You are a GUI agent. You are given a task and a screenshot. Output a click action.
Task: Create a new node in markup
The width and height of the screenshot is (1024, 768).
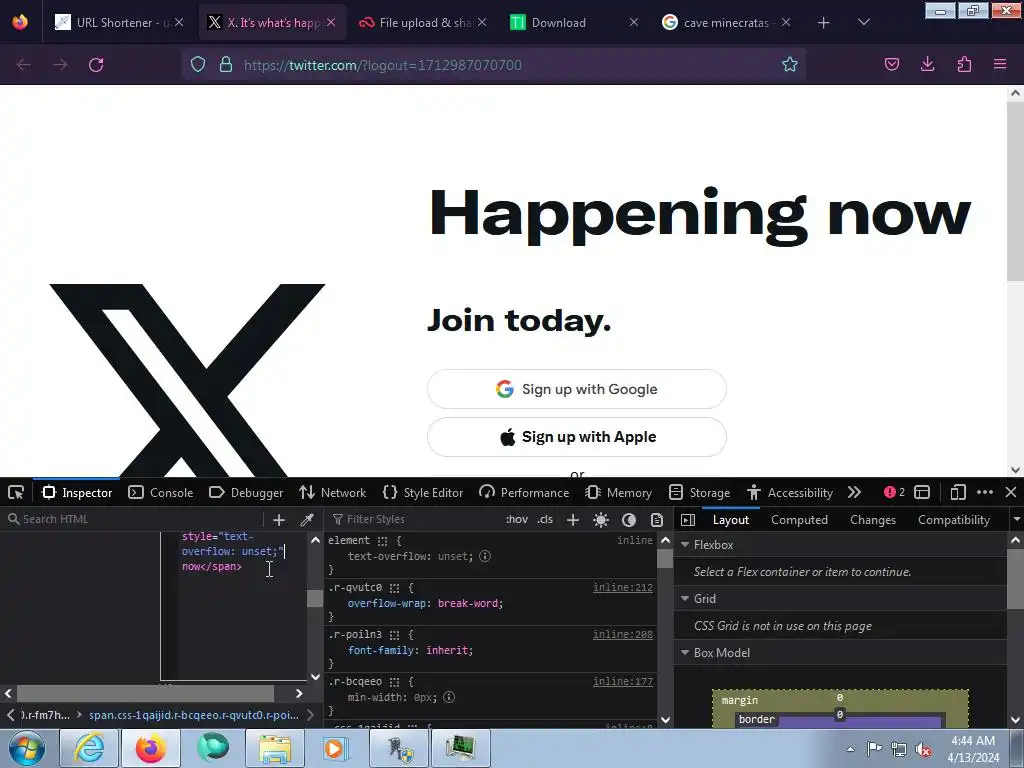click(x=279, y=519)
